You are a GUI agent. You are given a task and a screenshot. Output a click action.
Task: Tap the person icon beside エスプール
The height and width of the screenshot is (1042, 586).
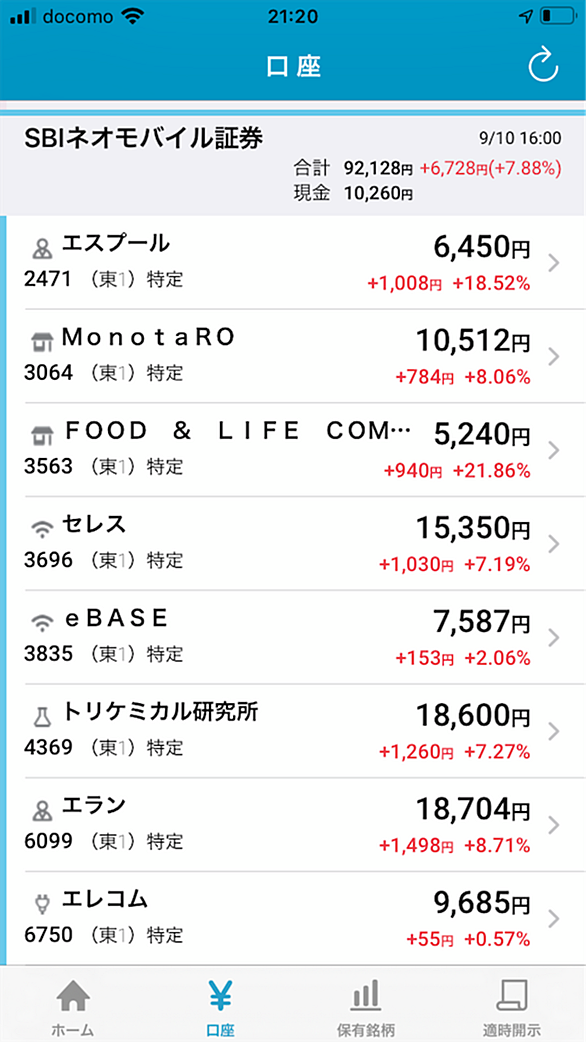click(x=41, y=249)
